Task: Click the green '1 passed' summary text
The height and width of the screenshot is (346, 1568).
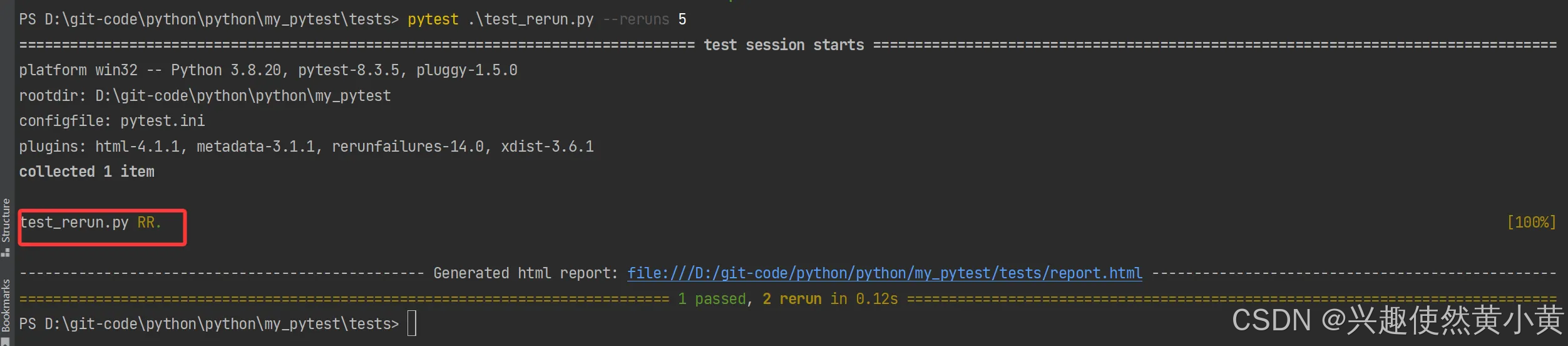Action: coord(712,299)
